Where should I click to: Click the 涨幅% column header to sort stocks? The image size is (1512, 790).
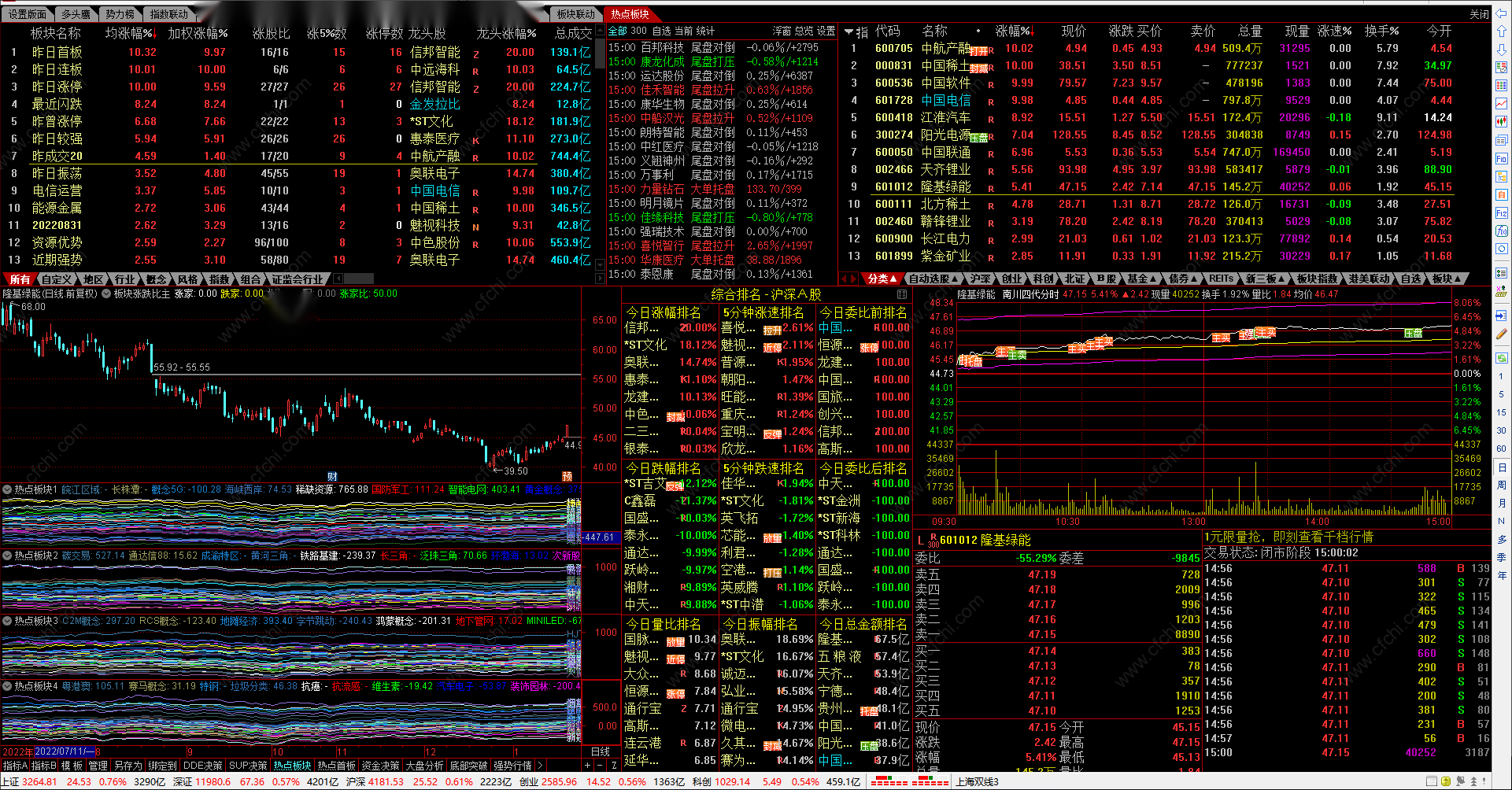tap(1015, 31)
